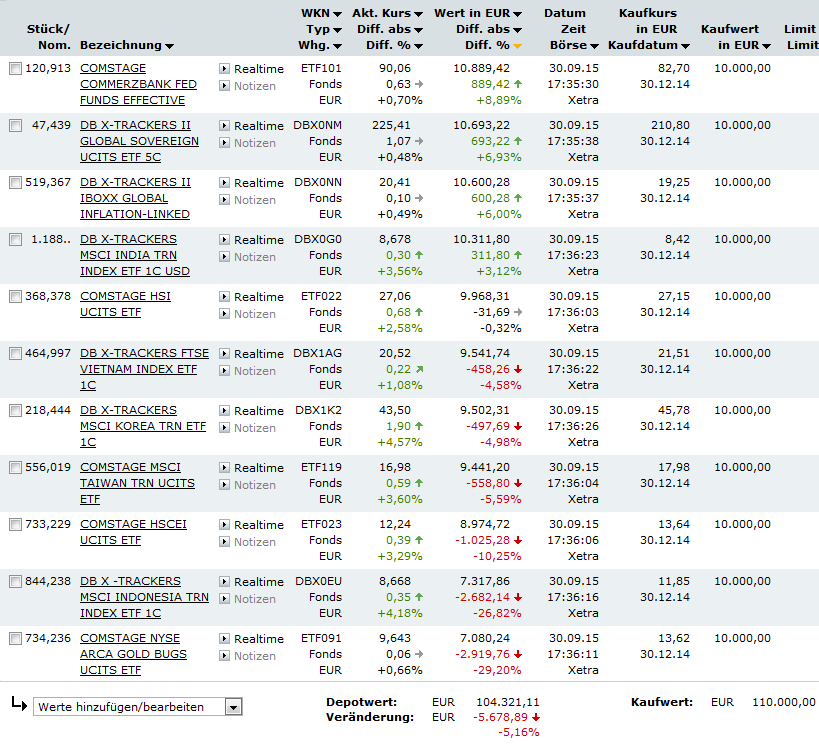Open COMSTAGE HSCEI UCITS ETF link

(133, 532)
